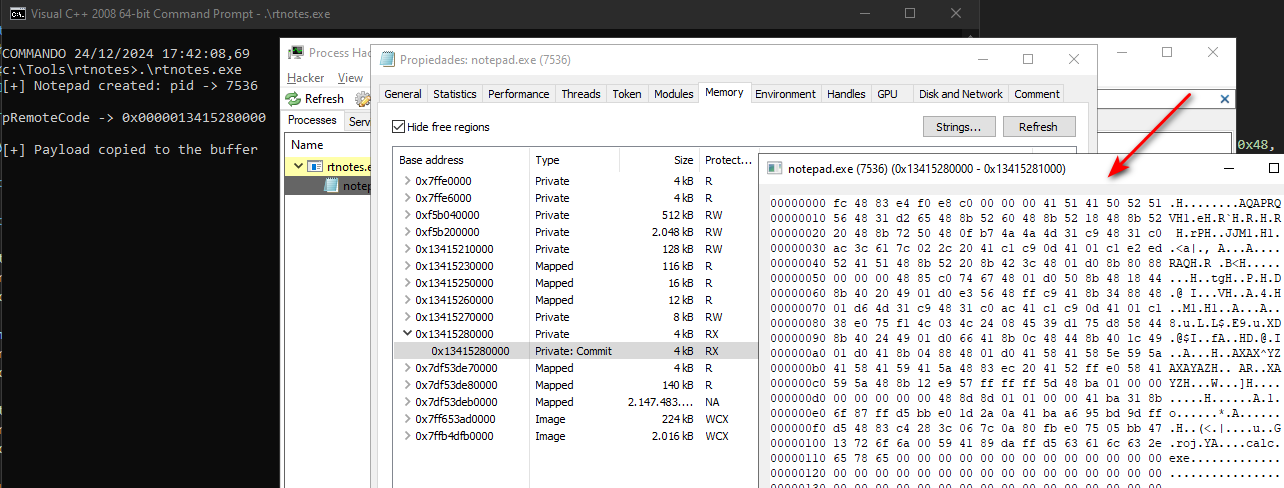Screen dimensions: 1284x488
Task: Select the 0x13415260000 12 kB row
Action: 575,300
